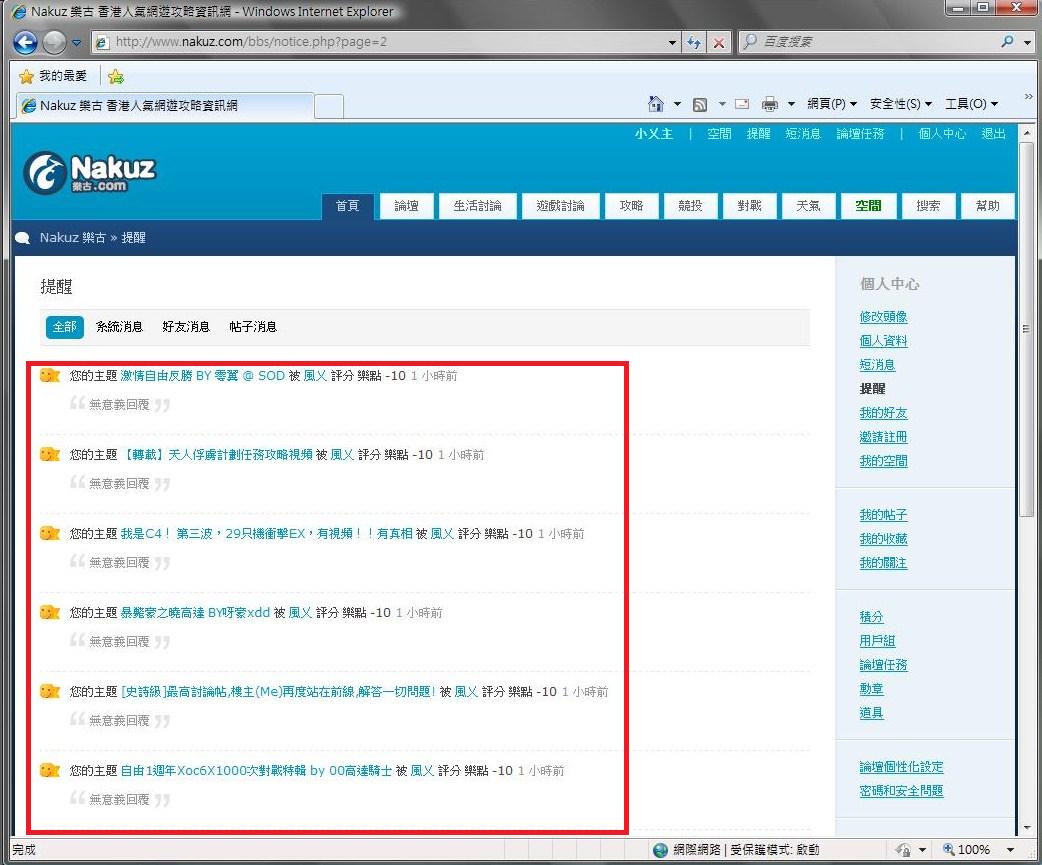The height and width of the screenshot is (865, 1042).
Task: Click 退出 to log out
Action: pyautogui.click(x=993, y=134)
